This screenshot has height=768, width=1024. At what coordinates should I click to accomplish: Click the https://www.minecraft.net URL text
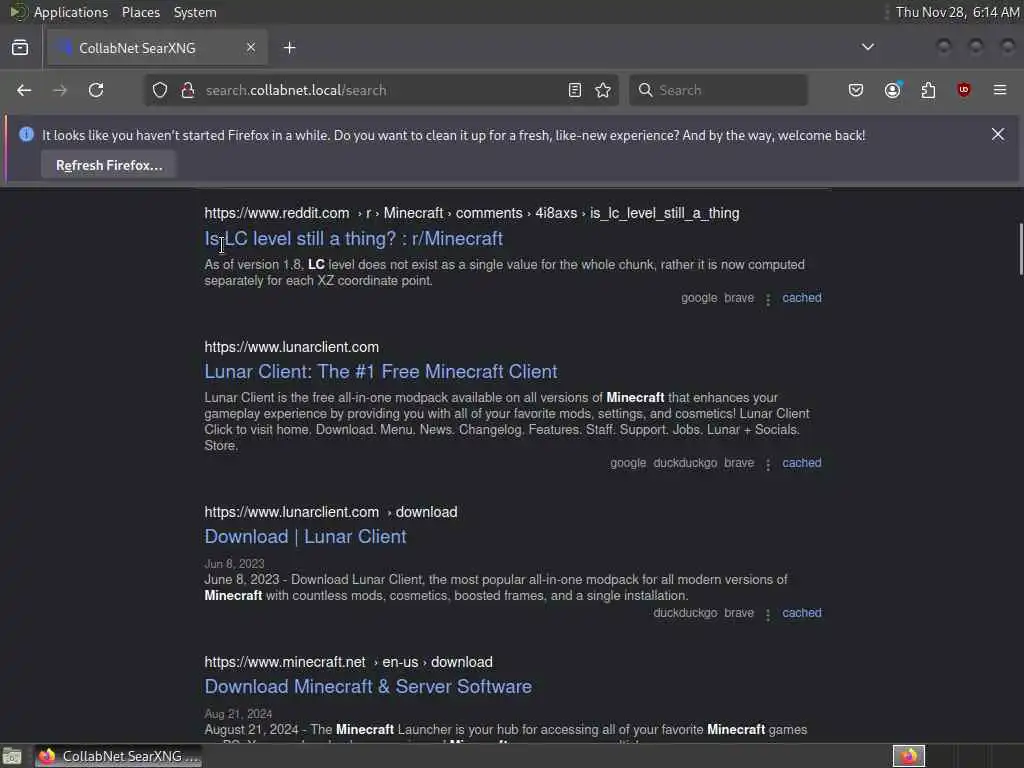click(x=285, y=662)
